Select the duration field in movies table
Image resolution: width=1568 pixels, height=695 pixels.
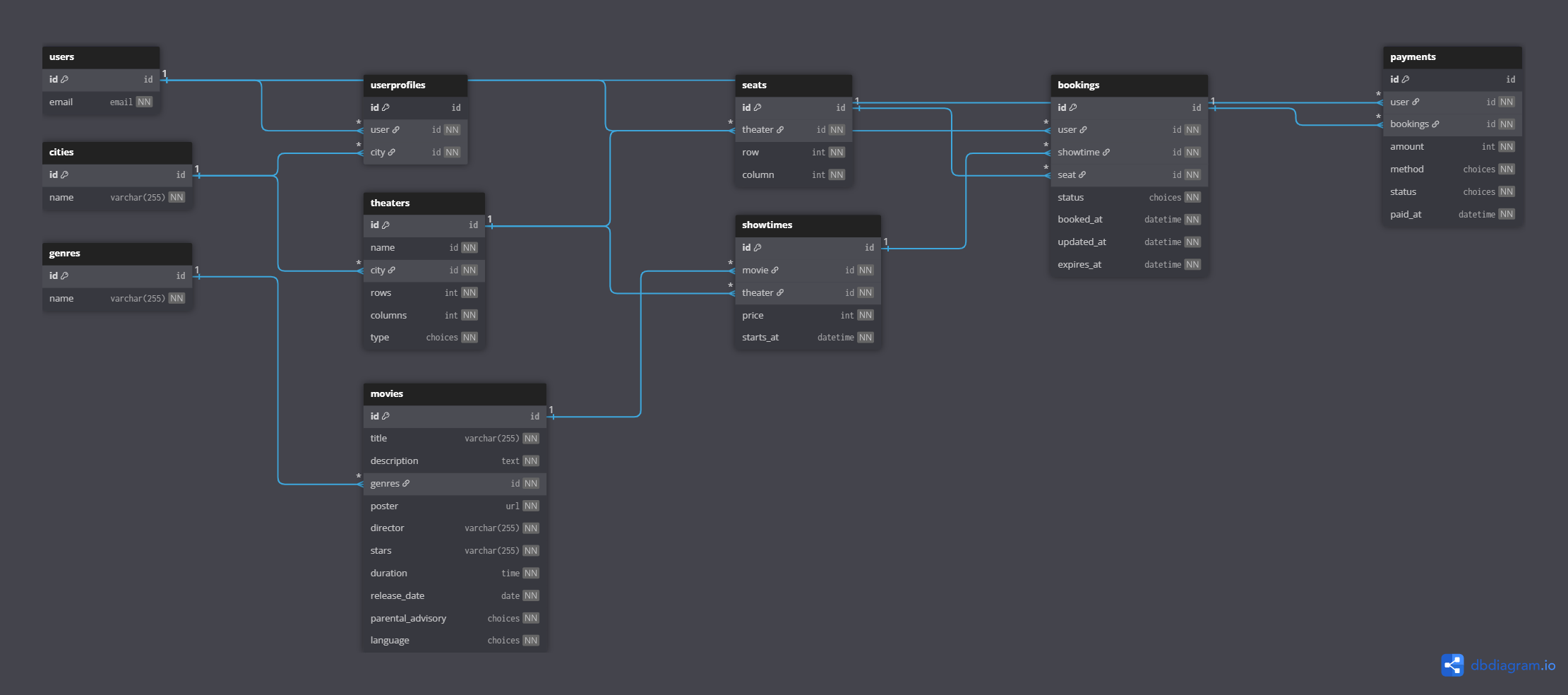[455, 574]
